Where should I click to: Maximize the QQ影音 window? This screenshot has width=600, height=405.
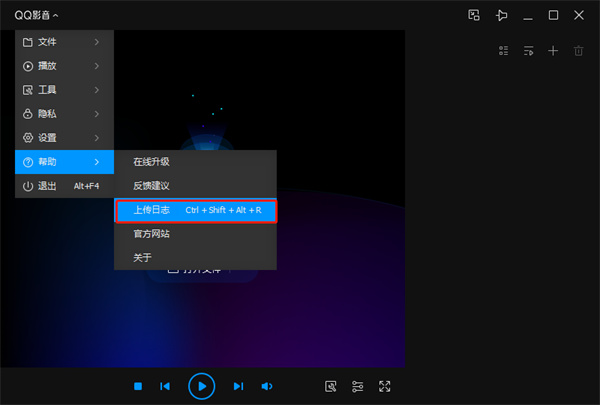(x=553, y=15)
